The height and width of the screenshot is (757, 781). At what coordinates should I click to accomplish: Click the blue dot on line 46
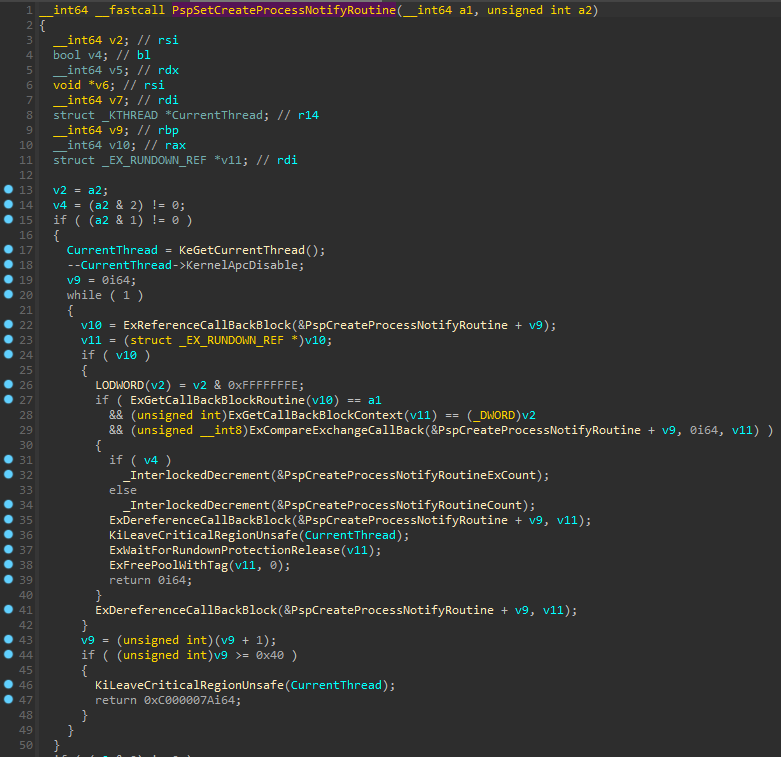pyautogui.click(x=8, y=684)
